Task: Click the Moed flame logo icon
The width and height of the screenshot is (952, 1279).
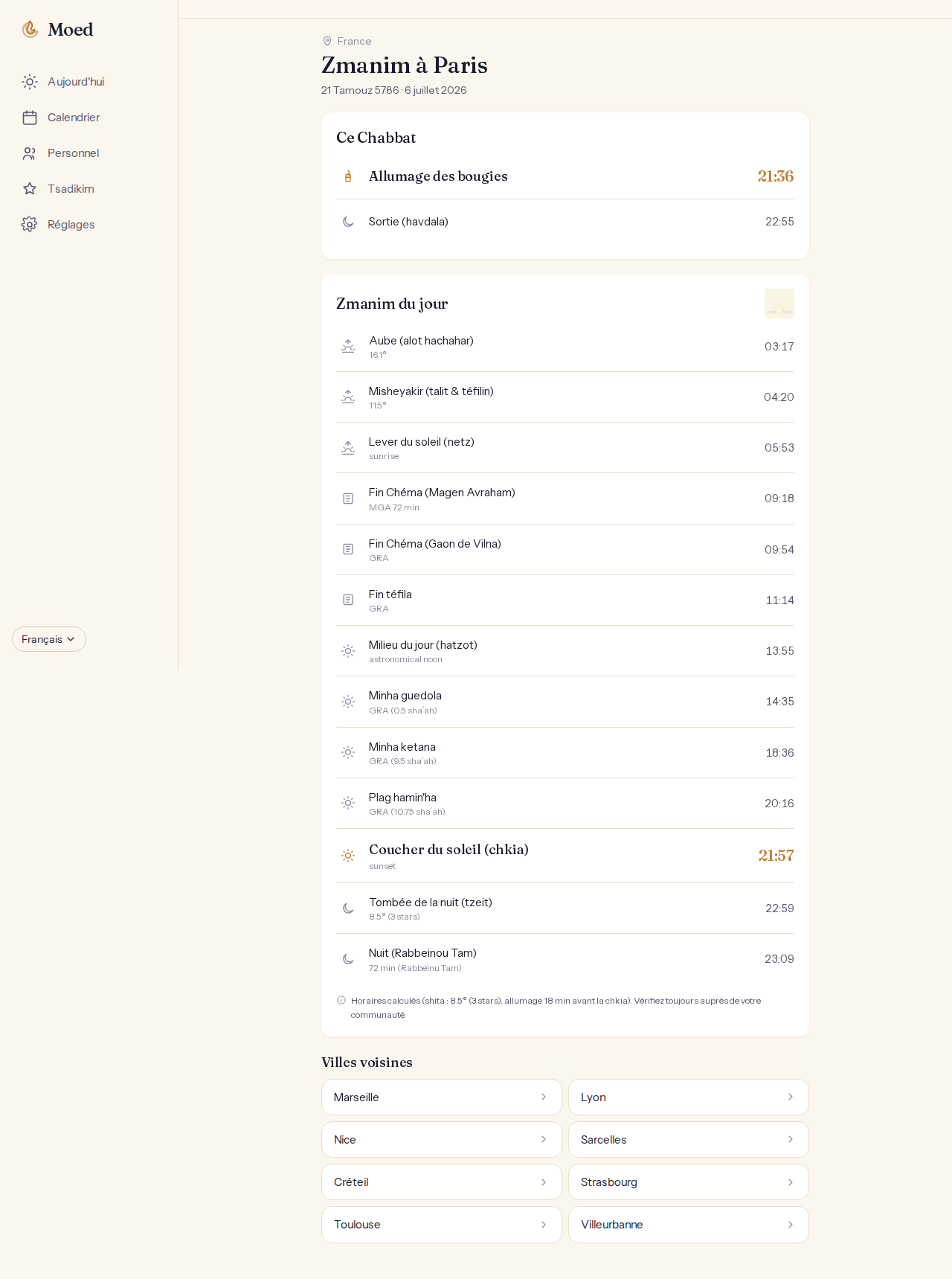Action: pos(30,29)
